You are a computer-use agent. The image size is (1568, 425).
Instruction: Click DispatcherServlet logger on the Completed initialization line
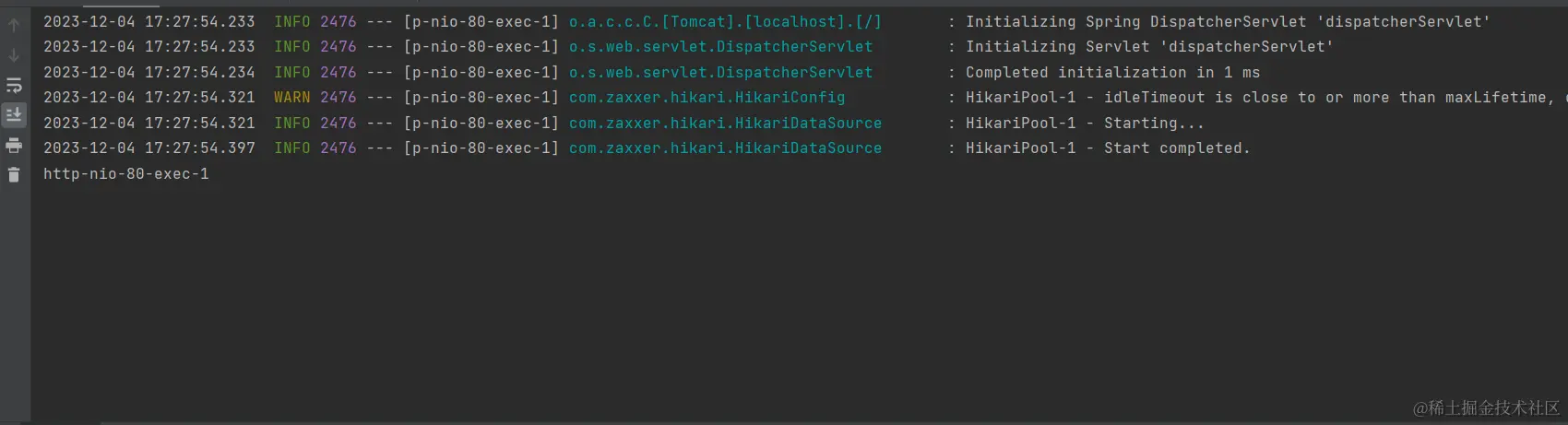pyautogui.click(x=720, y=72)
